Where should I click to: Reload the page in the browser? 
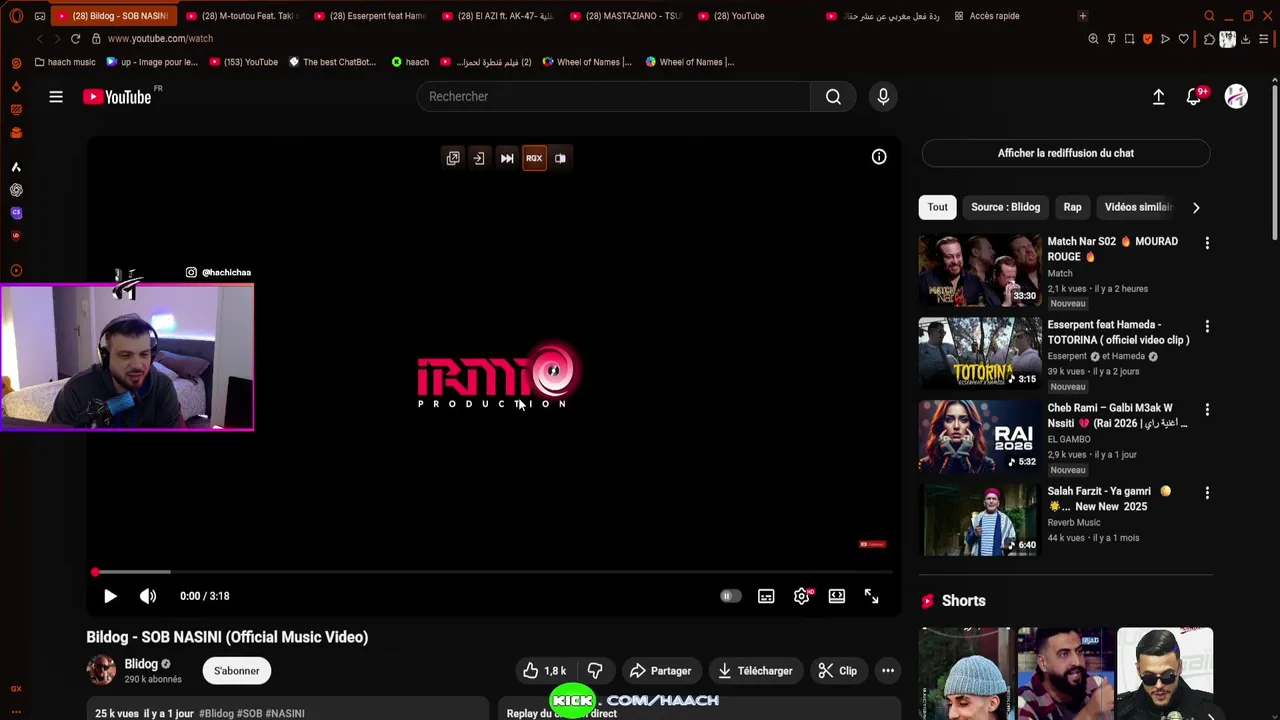(x=75, y=38)
